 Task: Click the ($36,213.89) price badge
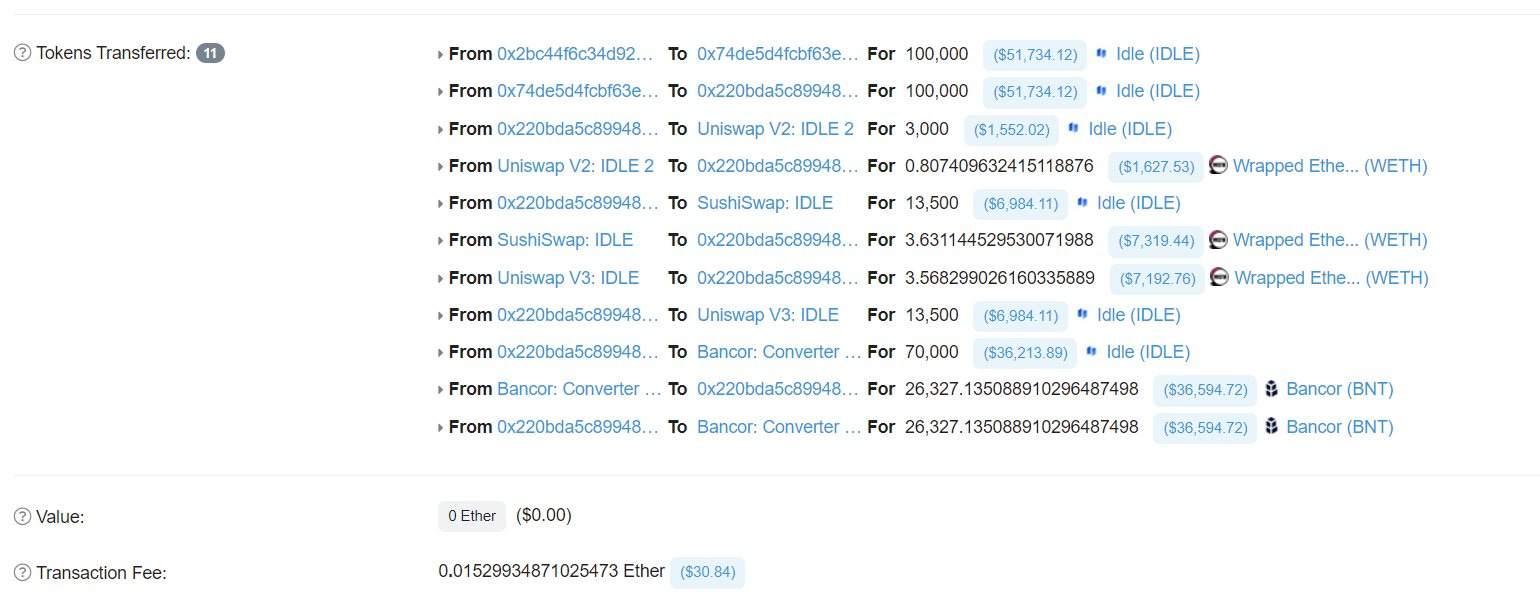[1025, 353]
